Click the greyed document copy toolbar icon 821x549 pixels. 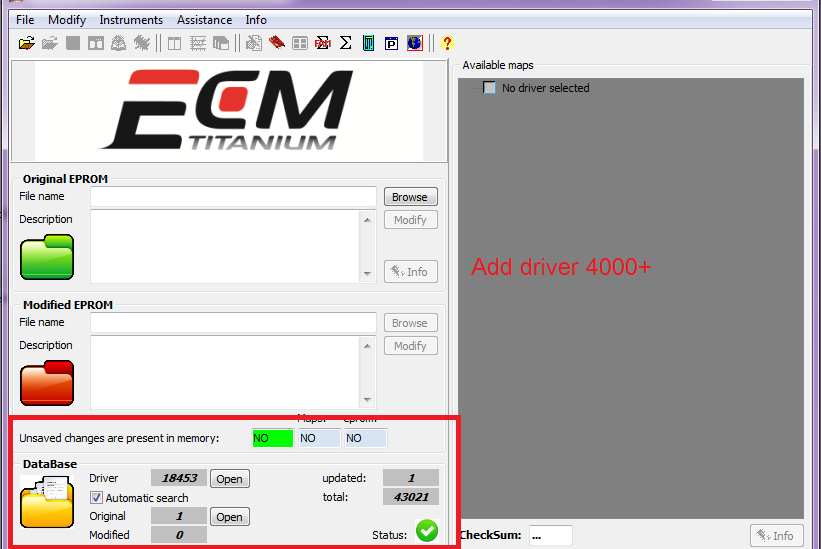[254, 43]
